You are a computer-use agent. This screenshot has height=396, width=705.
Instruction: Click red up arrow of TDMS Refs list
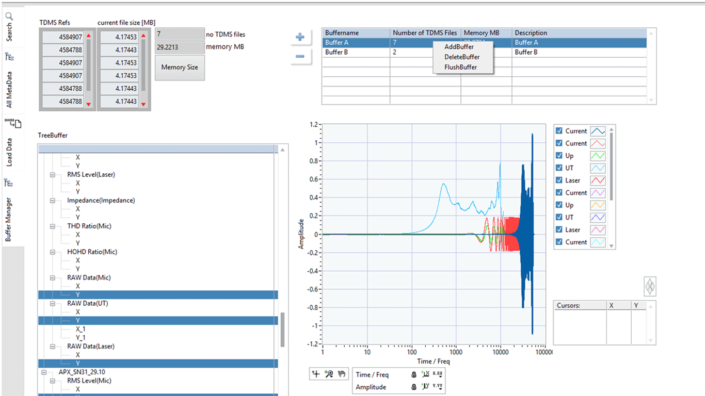[x=89, y=36]
